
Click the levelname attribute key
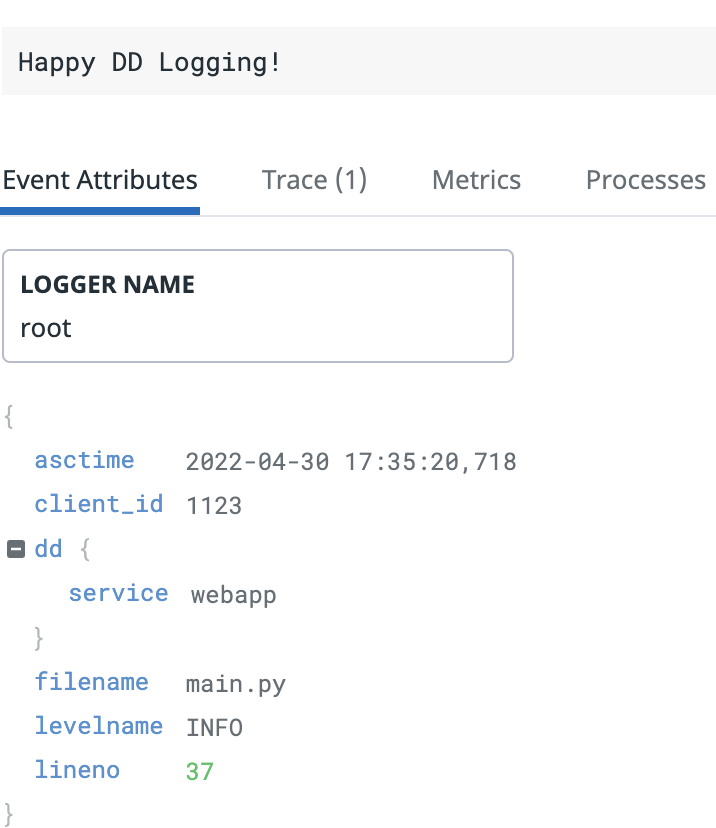click(x=99, y=726)
